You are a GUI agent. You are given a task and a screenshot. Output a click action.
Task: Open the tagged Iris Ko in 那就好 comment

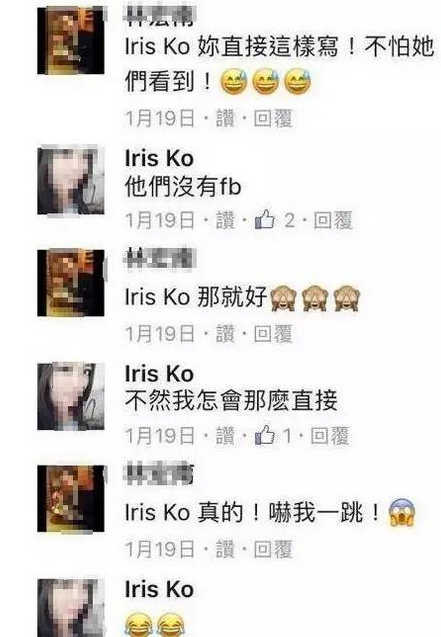pyautogui.click(x=158, y=297)
